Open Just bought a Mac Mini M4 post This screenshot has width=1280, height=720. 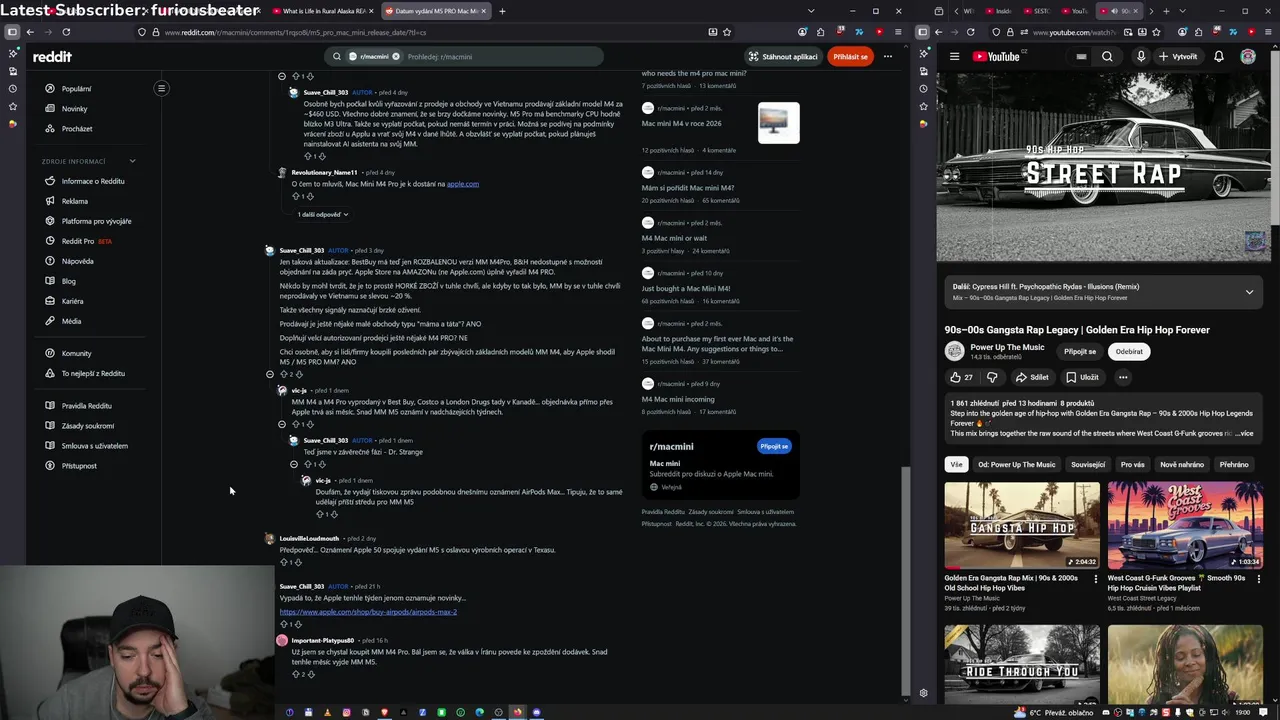tap(686, 288)
